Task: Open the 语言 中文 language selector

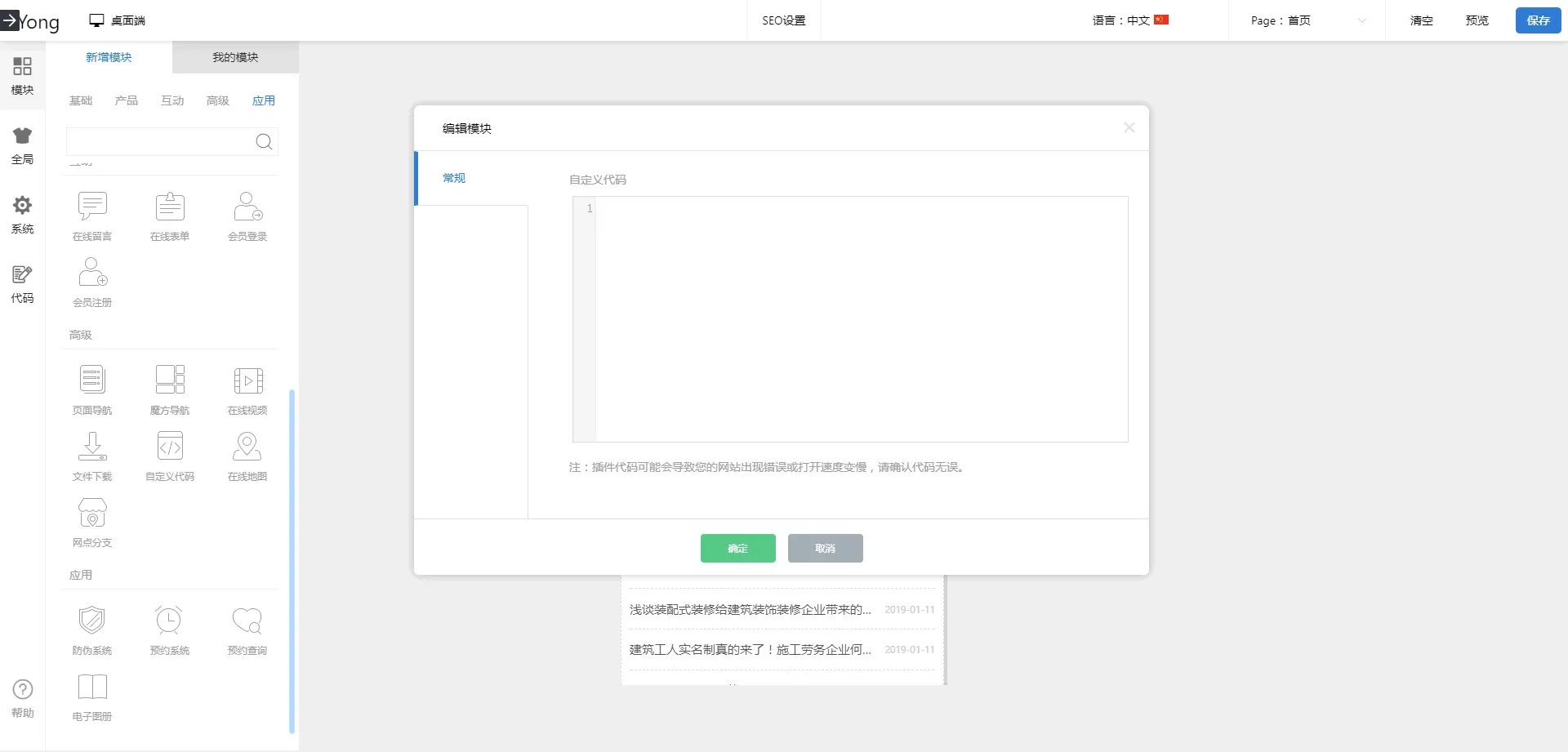Action: (x=1130, y=20)
